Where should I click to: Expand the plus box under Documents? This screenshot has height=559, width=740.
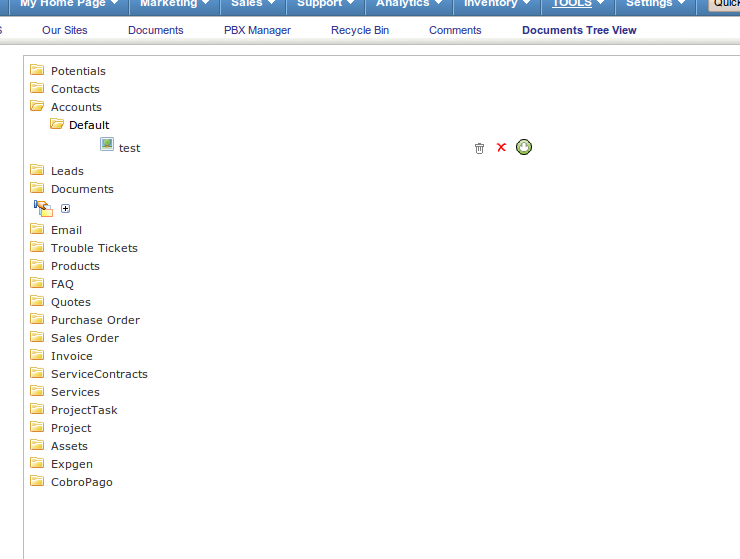66,209
